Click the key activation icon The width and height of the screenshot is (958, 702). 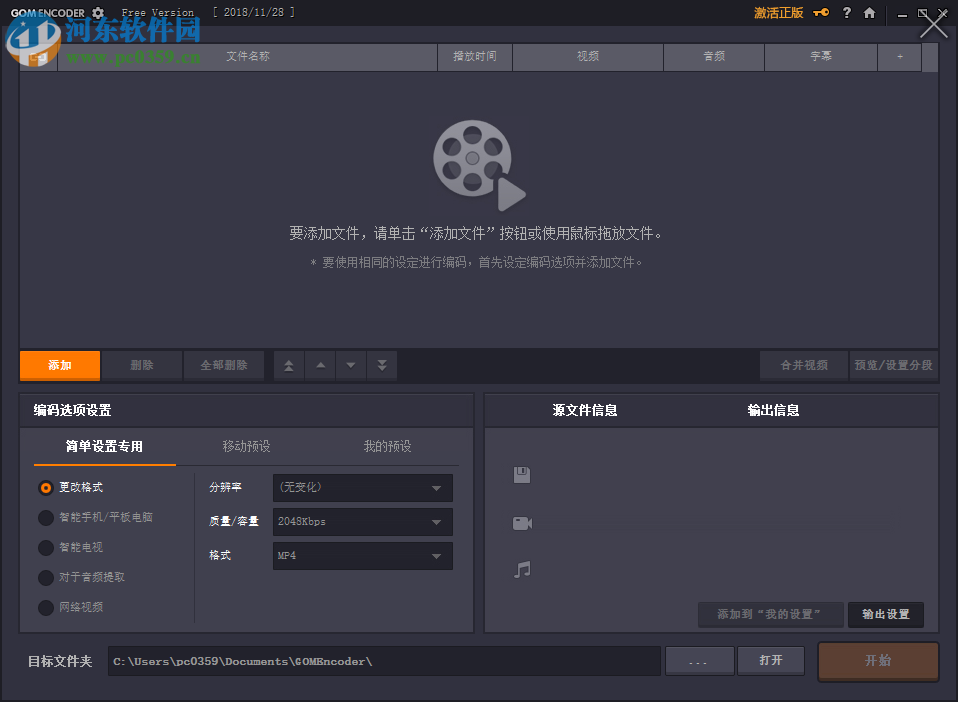pos(820,13)
